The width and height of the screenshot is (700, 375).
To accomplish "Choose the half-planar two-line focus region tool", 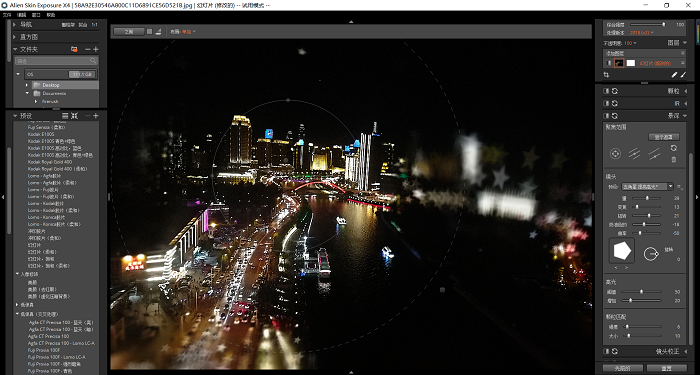I will pos(654,154).
